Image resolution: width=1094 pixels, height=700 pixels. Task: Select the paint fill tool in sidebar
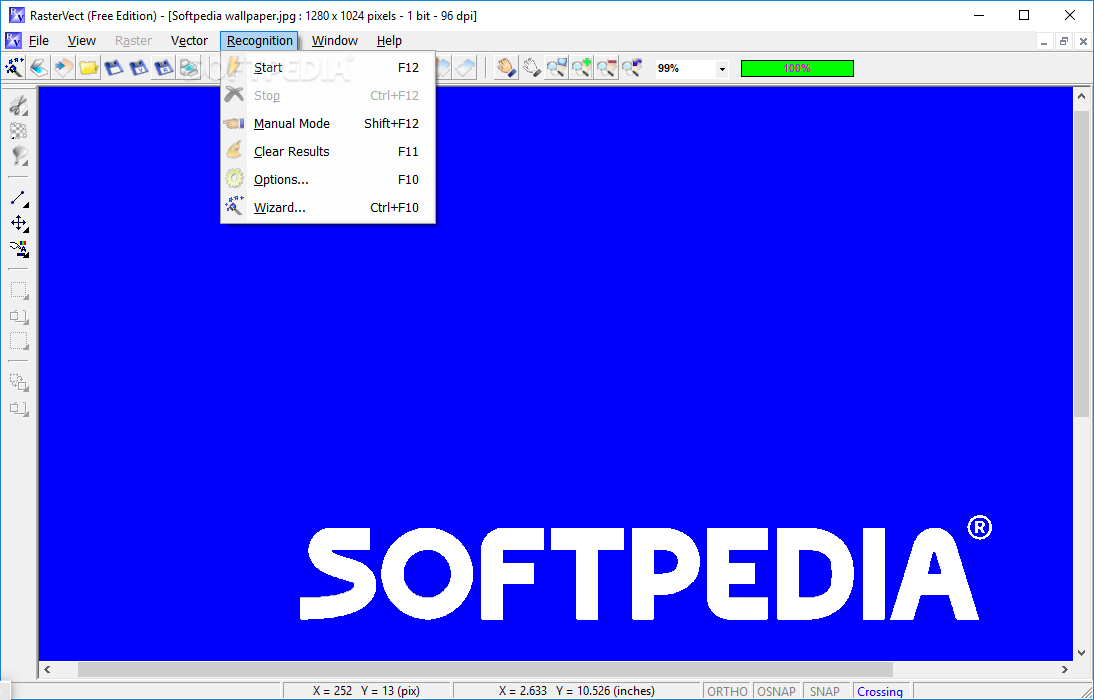coord(19,156)
